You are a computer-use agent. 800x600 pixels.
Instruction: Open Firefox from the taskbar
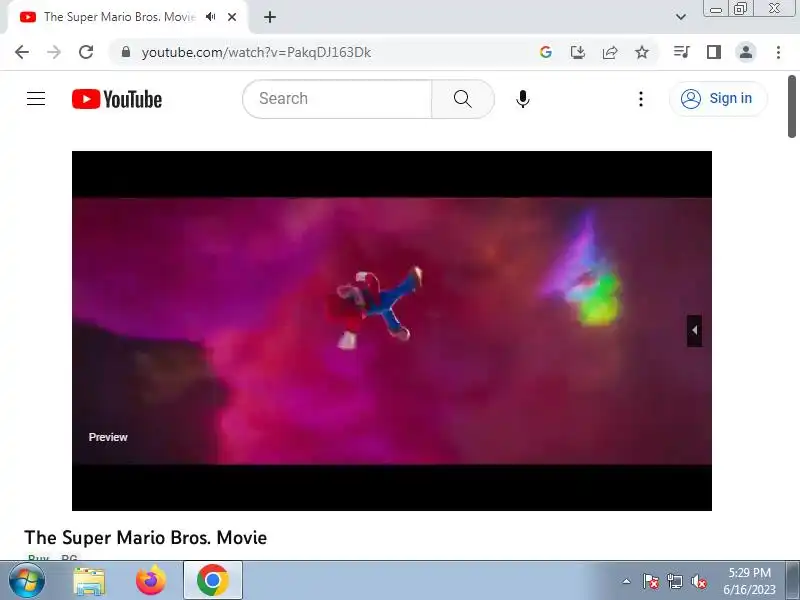151,581
